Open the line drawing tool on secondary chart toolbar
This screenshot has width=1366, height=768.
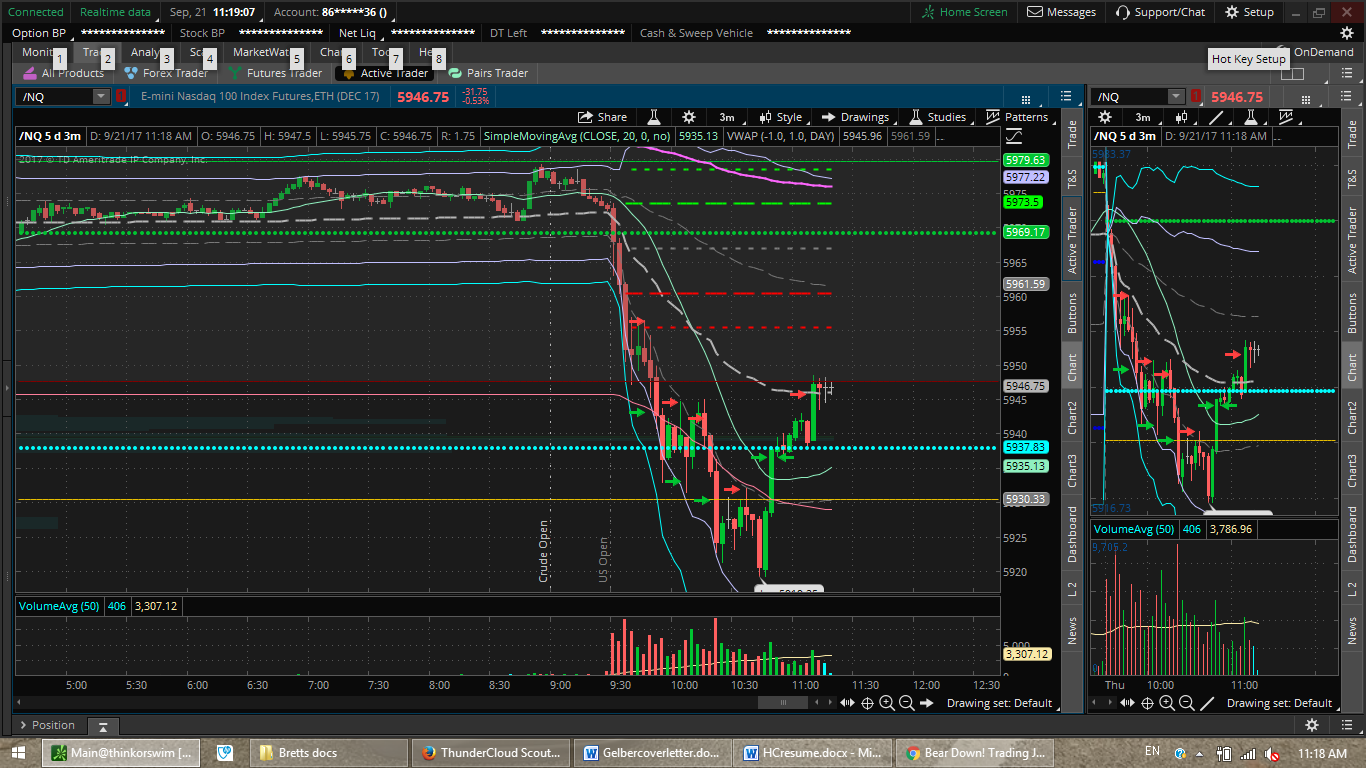(1216, 117)
